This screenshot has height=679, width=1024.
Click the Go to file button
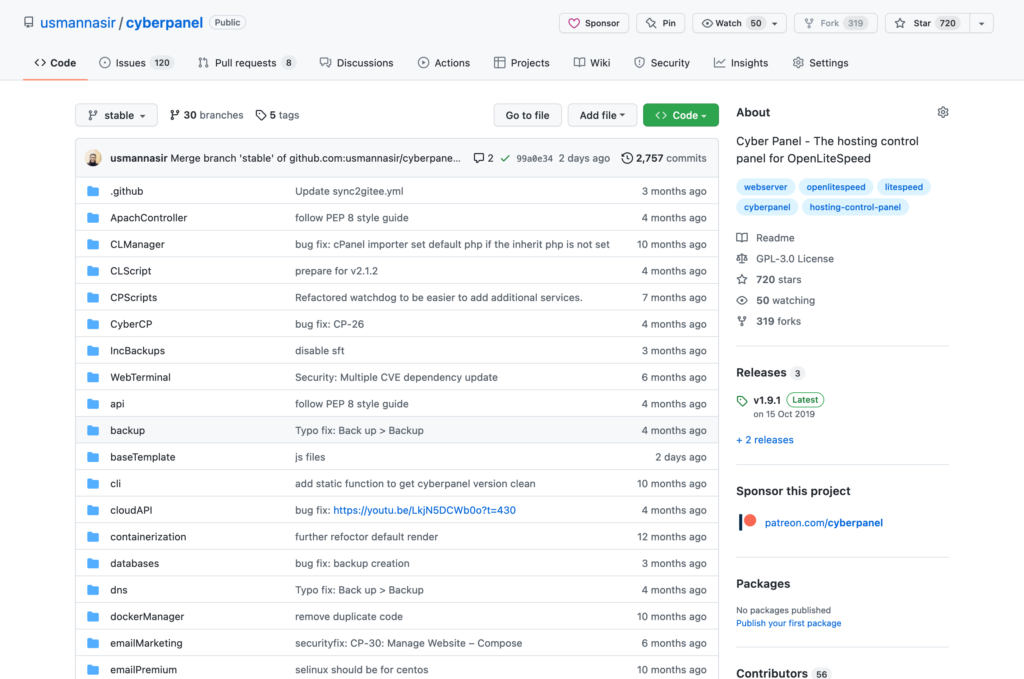(527, 115)
